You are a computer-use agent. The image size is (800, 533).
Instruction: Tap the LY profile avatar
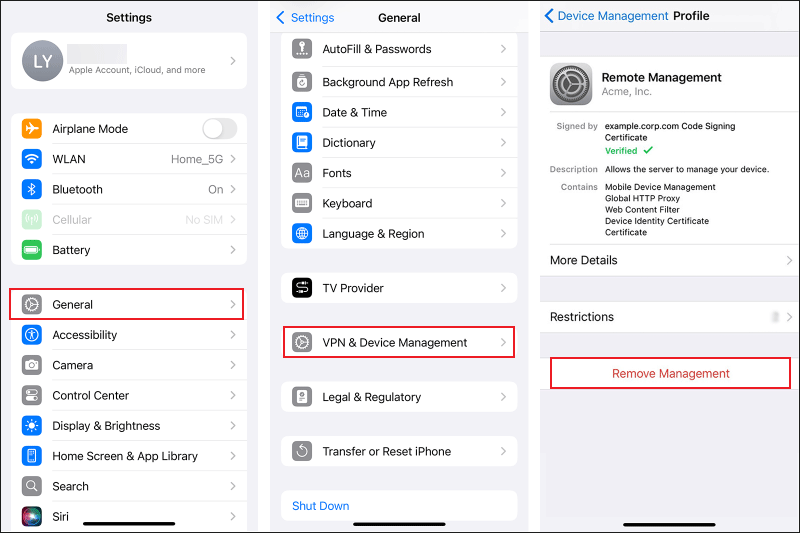click(42, 61)
